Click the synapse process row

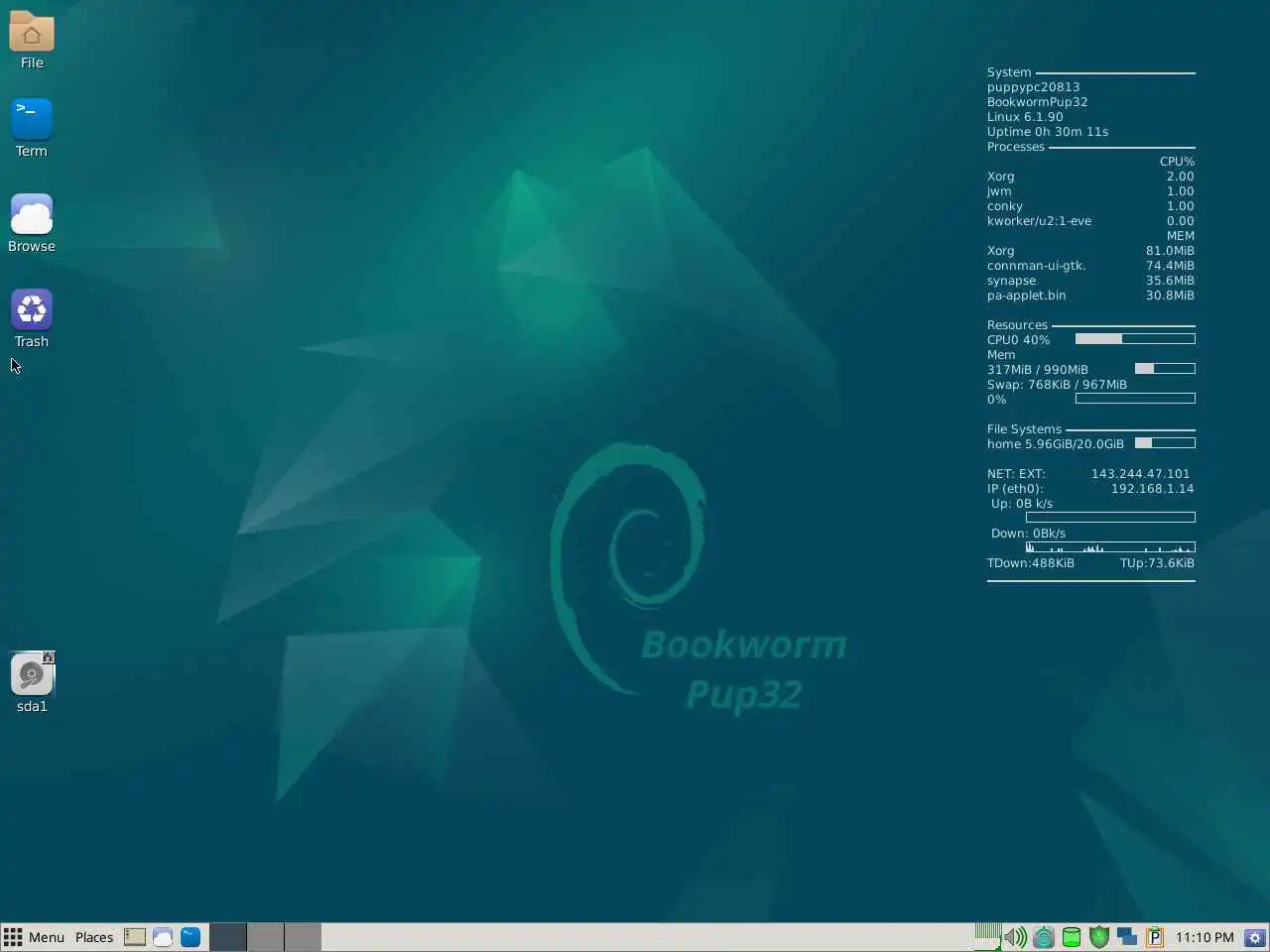(x=1090, y=281)
